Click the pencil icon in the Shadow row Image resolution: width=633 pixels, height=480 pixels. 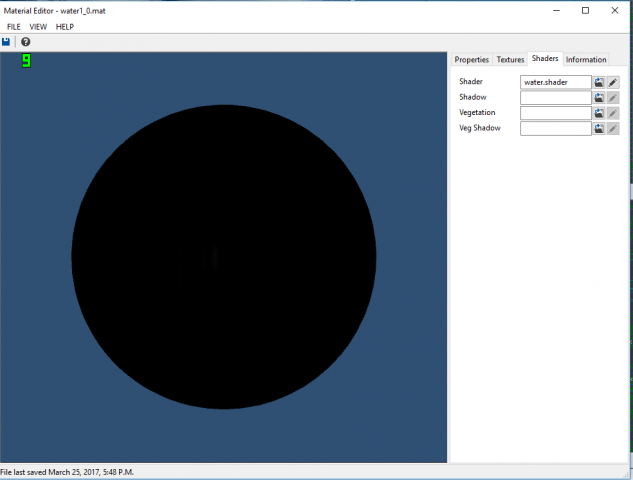coord(613,98)
